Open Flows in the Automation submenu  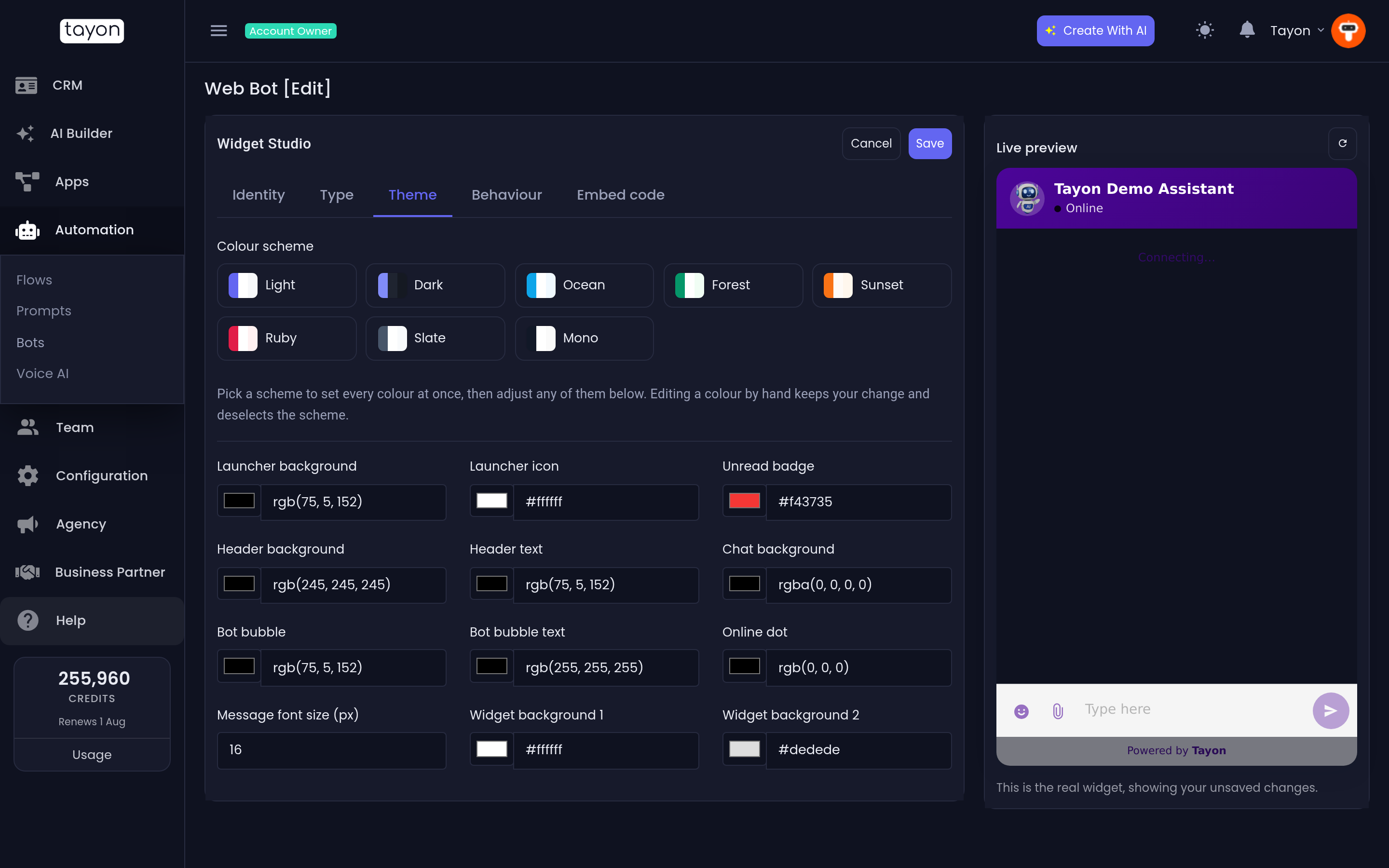34,280
